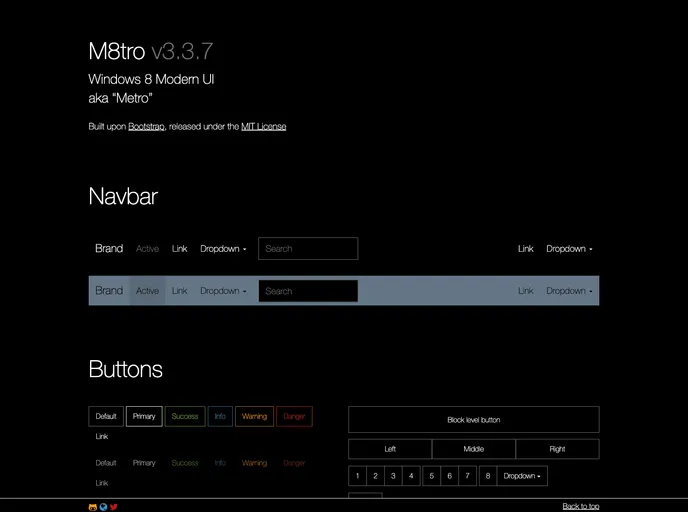Select Link after Active in blue navbar
This screenshot has width=688, height=512.
179,291
